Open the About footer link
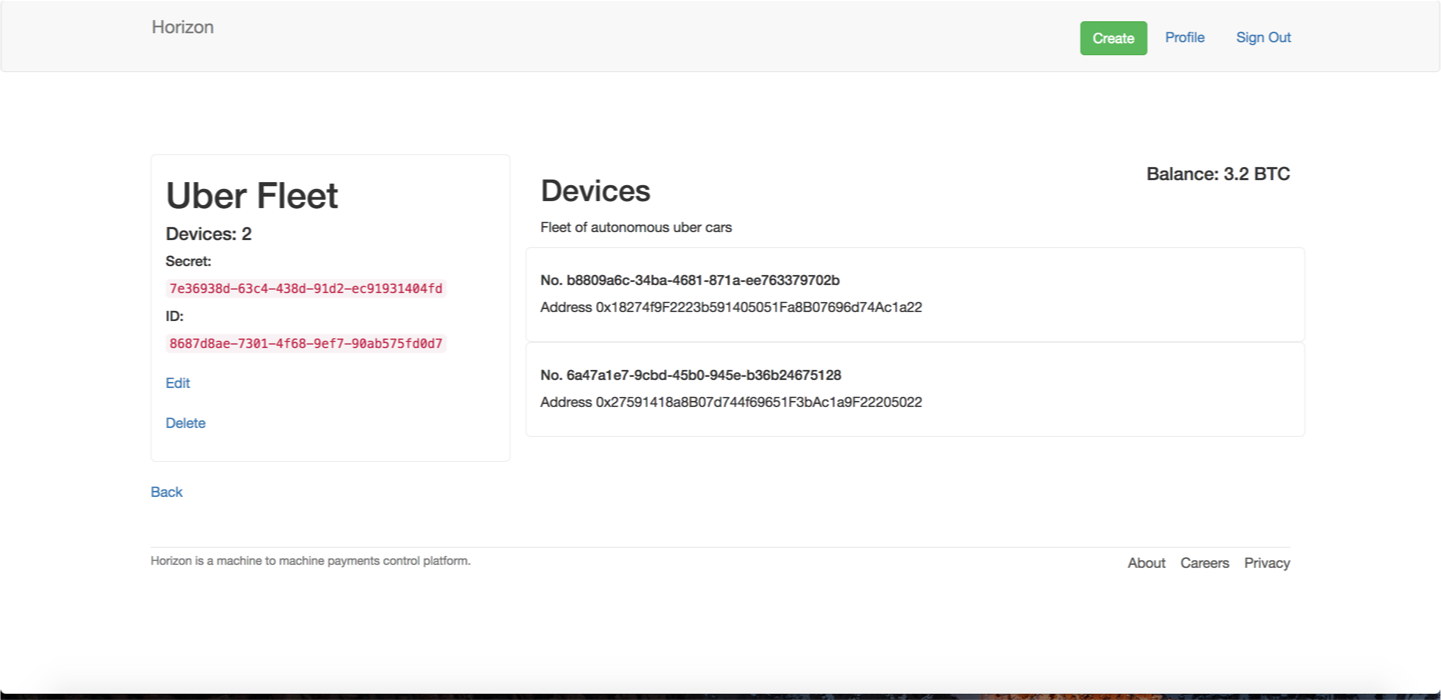This screenshot has height=700, width=1441. [x=1147, y=563]
